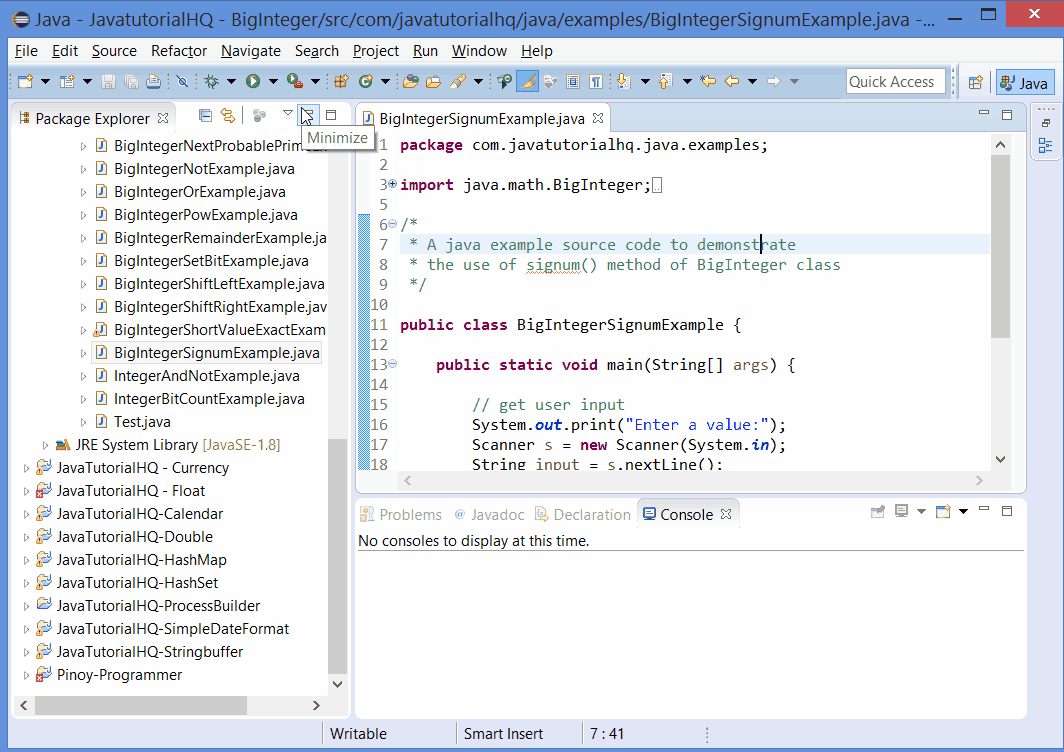Screen dimensions: 1064x752
Task: Minimize the Package Explorer view
Action: 306,114
